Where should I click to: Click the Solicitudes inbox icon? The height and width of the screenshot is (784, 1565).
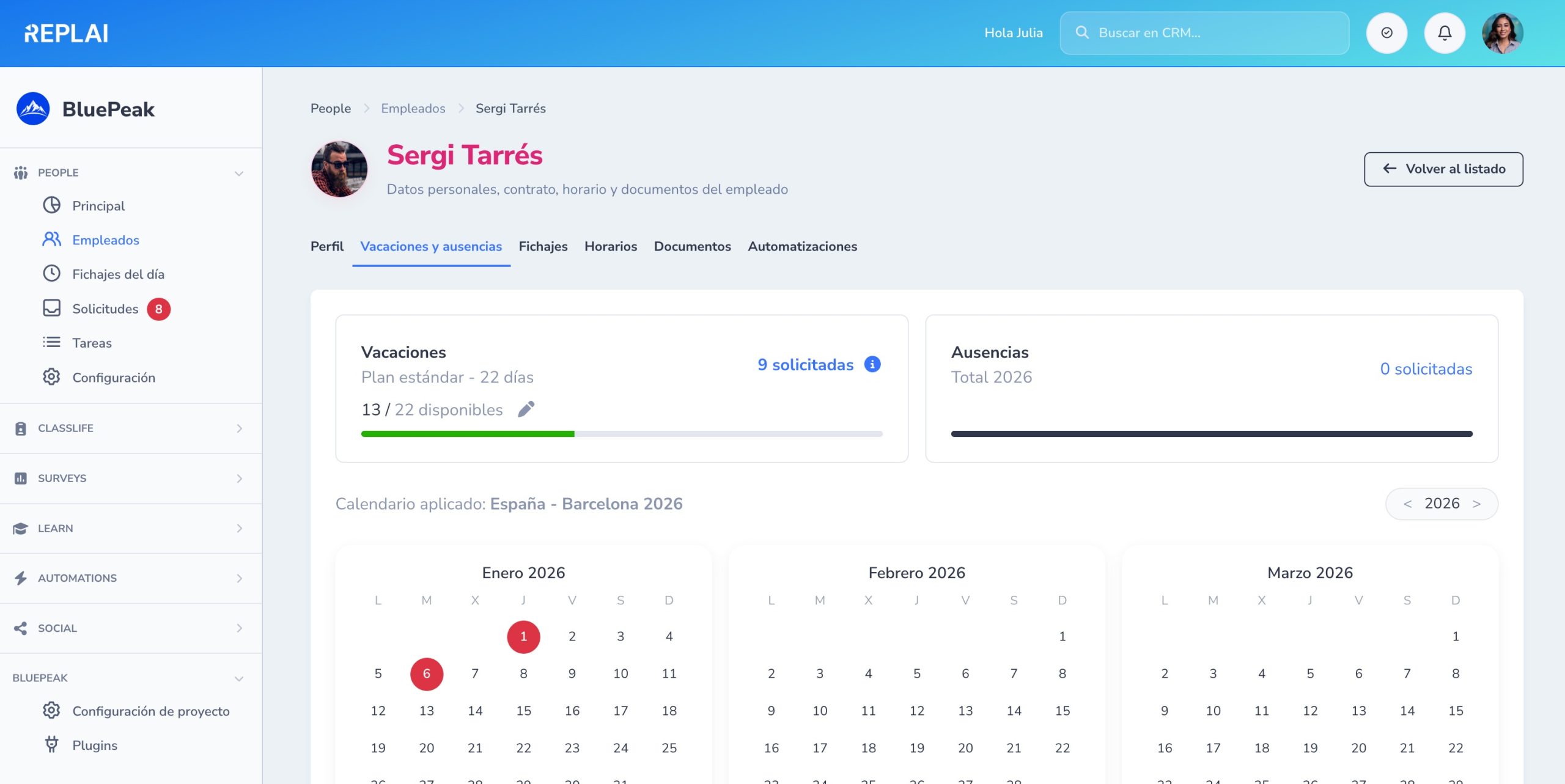tap(52, 308)
